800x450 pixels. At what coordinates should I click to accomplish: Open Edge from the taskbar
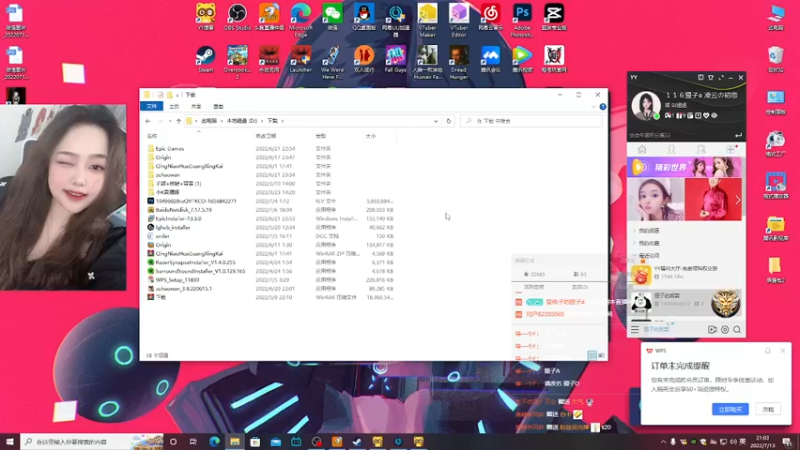coord(214,441)
